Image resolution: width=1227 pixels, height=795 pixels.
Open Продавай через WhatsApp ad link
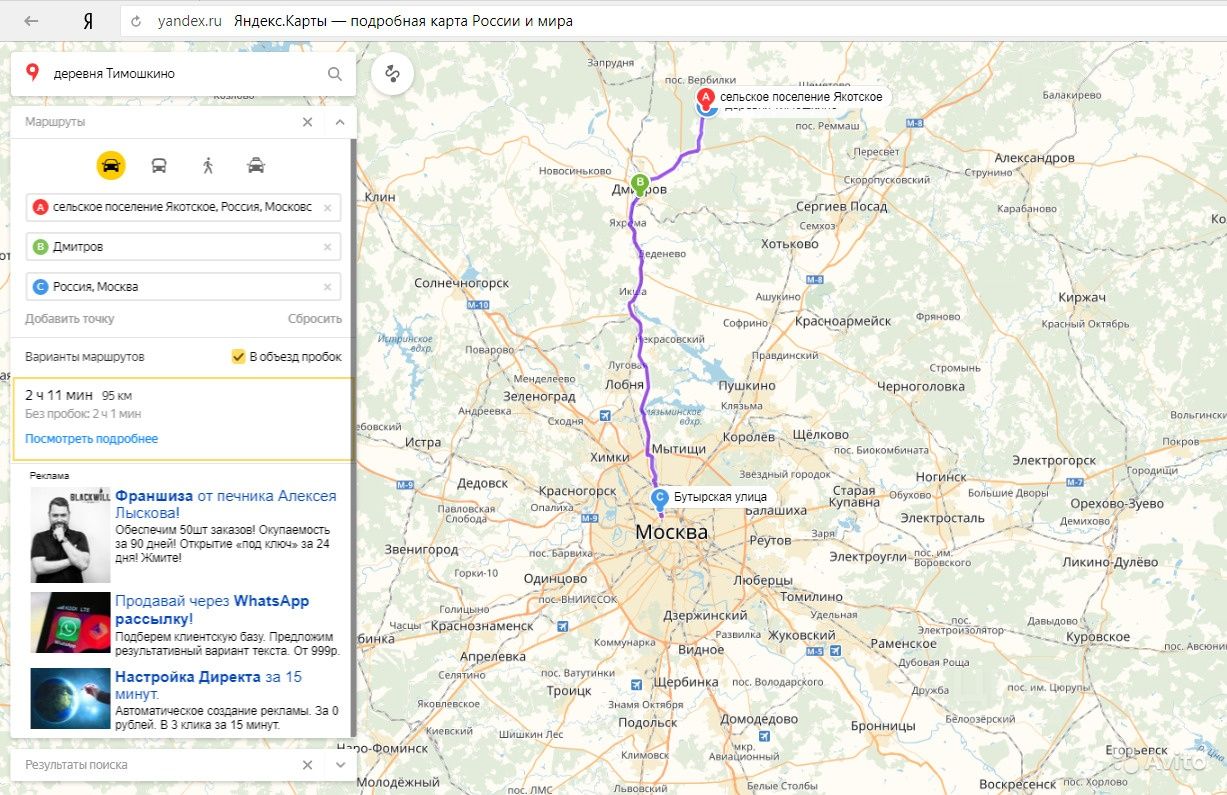pyautogui.click(x=212, y=609)
